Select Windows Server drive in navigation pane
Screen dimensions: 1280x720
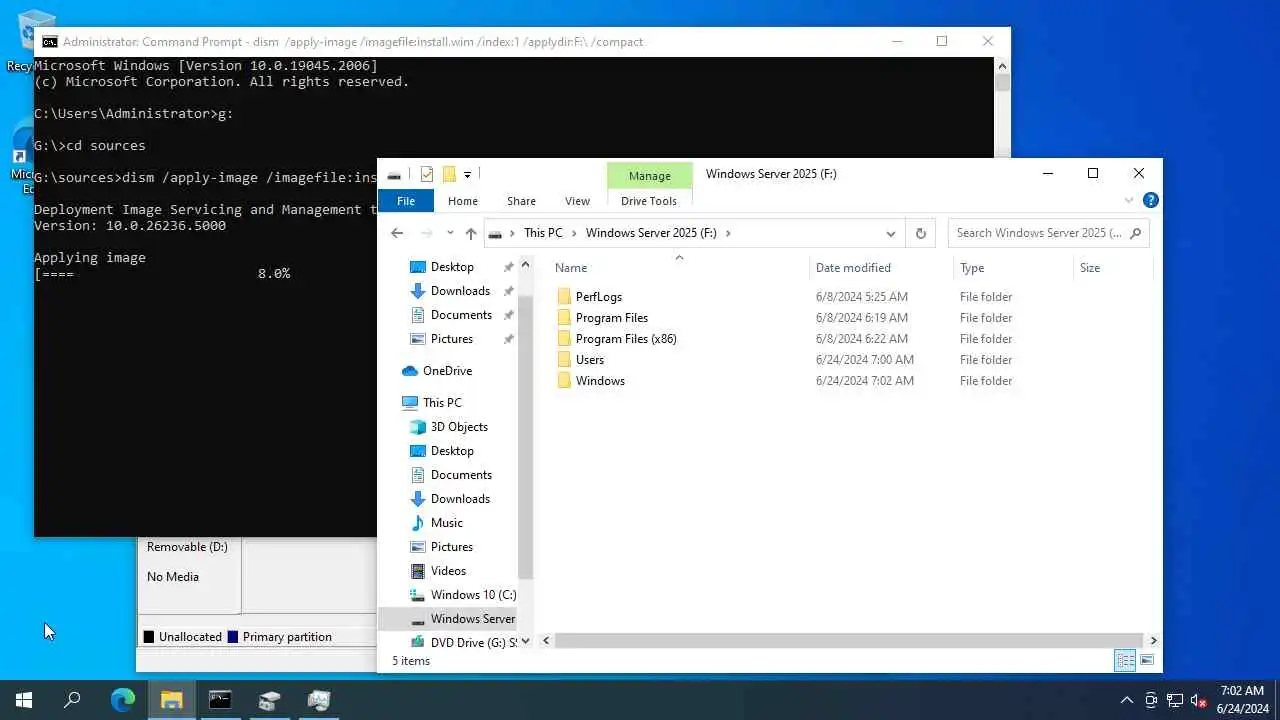[472, 619]
